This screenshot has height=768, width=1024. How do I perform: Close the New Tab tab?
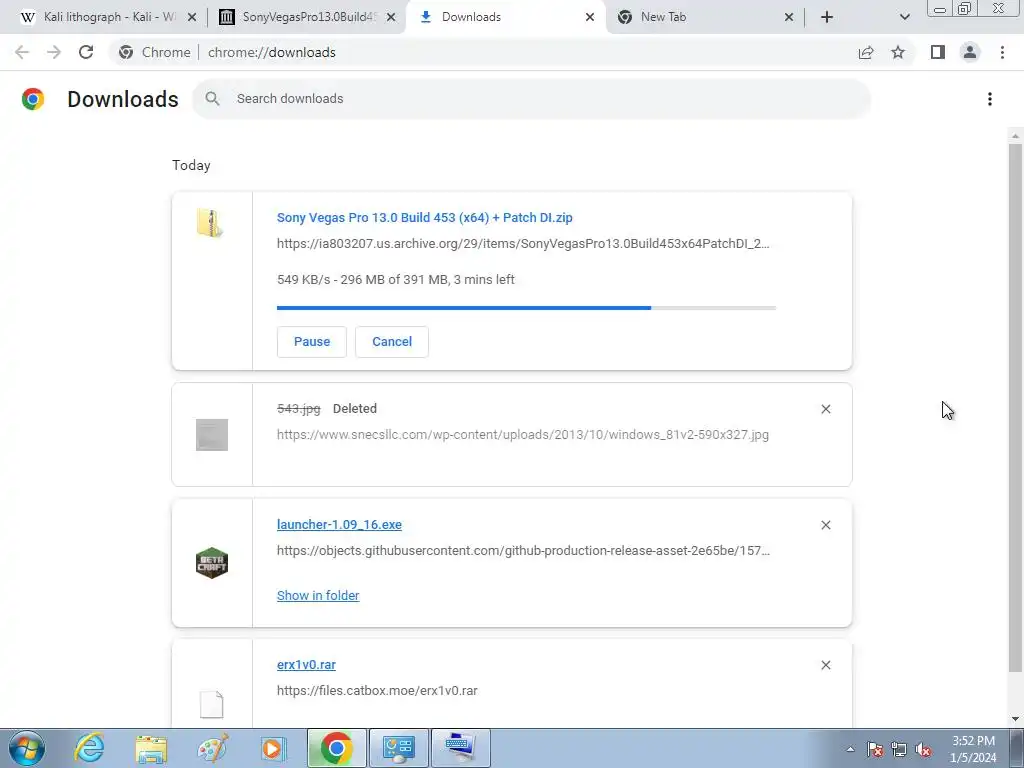coord(789,17)
